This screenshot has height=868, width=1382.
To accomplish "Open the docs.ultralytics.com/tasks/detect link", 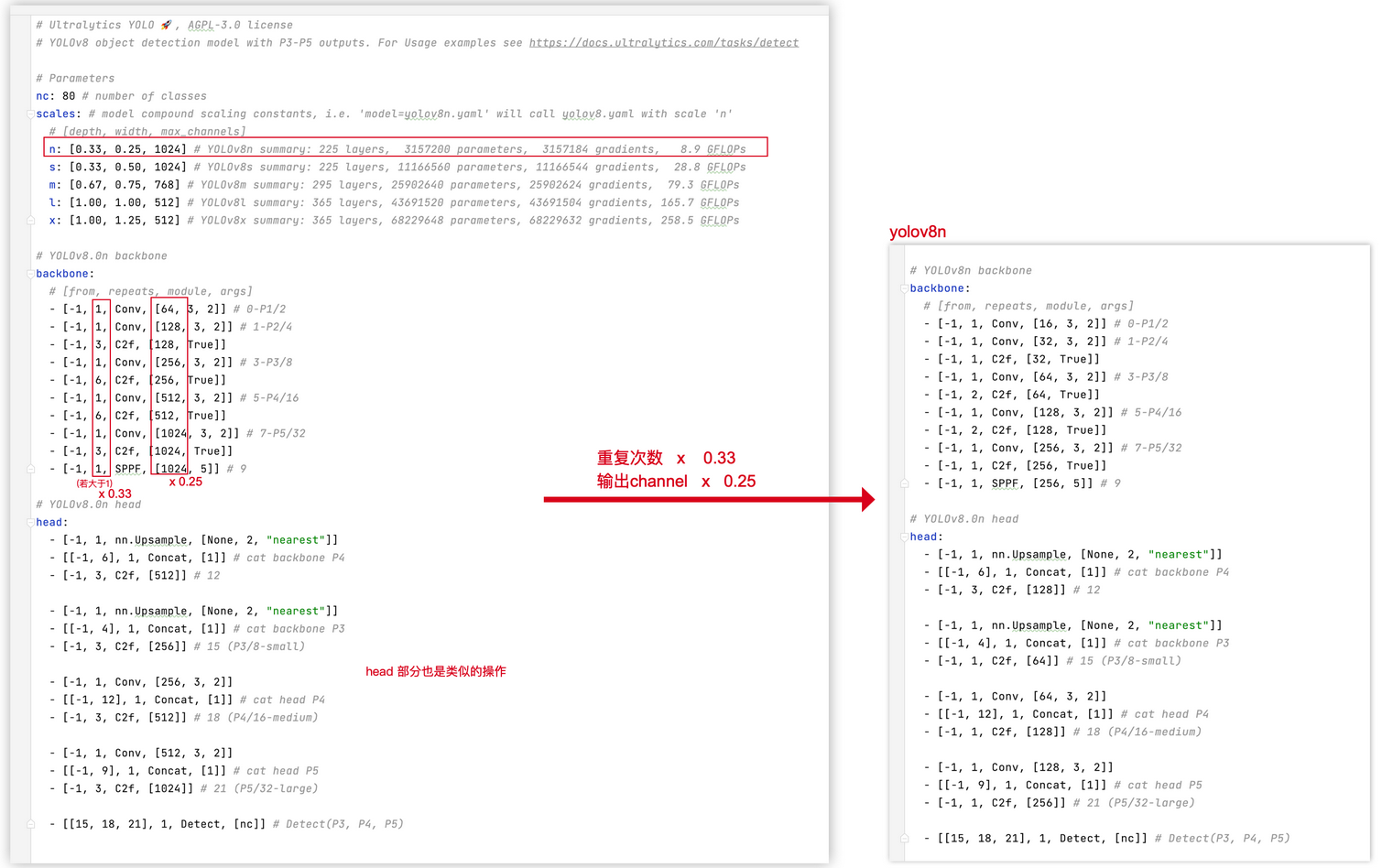I will tap(663, 43).
